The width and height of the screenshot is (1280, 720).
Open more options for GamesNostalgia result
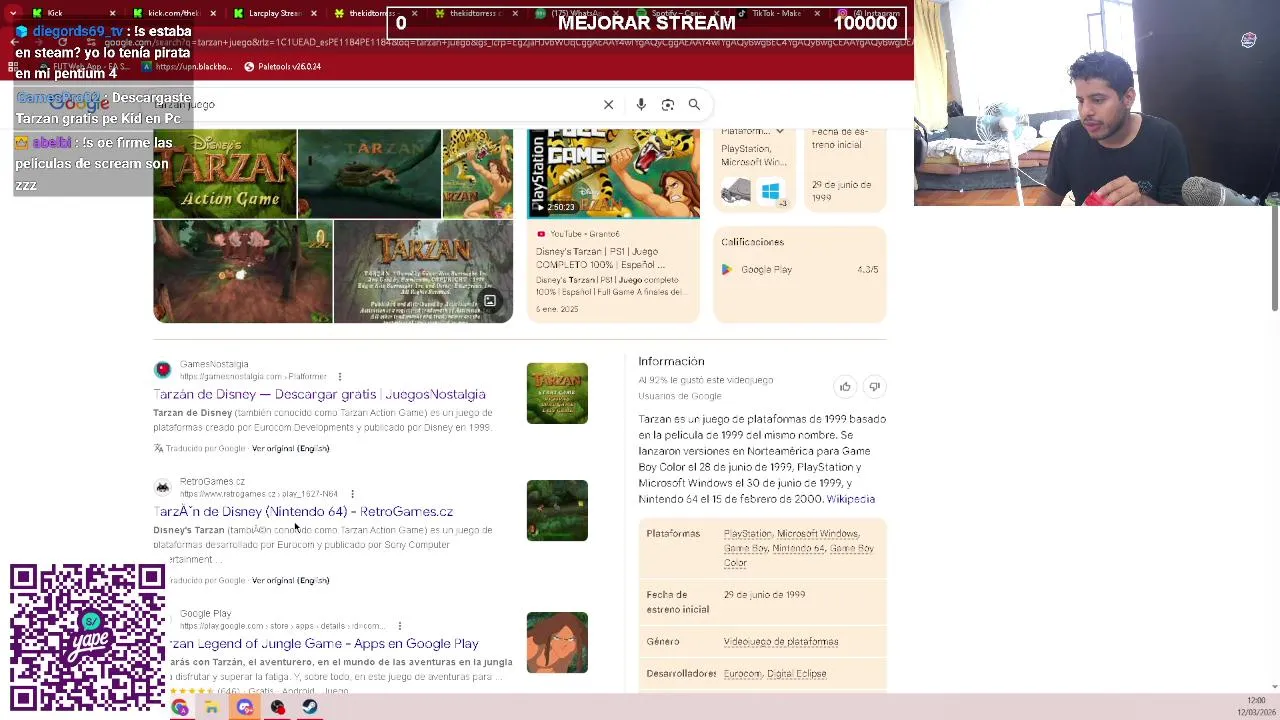(340, 377)
